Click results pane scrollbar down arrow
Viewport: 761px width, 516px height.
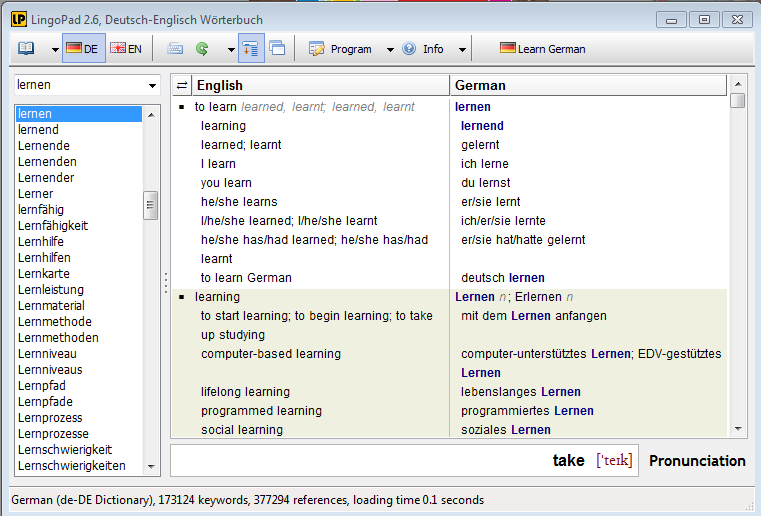tap(738, 429)
